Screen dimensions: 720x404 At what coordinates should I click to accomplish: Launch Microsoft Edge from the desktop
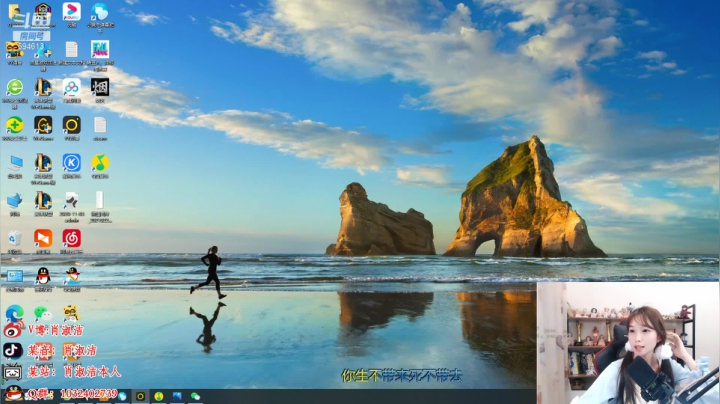click(14, 314)
